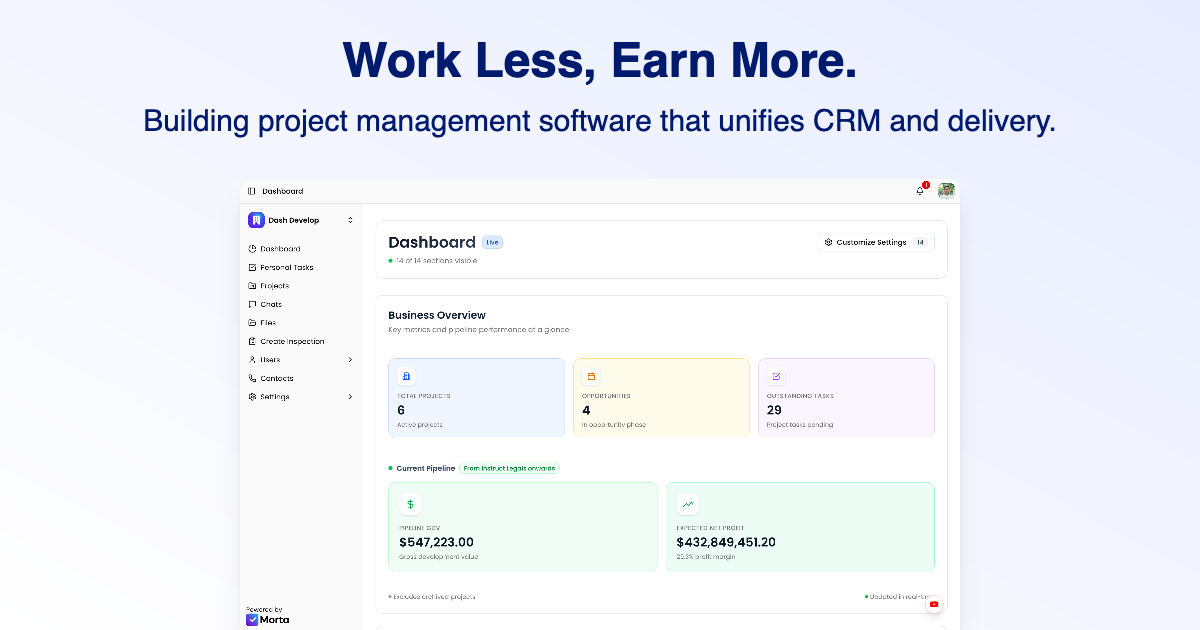
Task: Click the Dash Develop building logo
Action: 256,220
